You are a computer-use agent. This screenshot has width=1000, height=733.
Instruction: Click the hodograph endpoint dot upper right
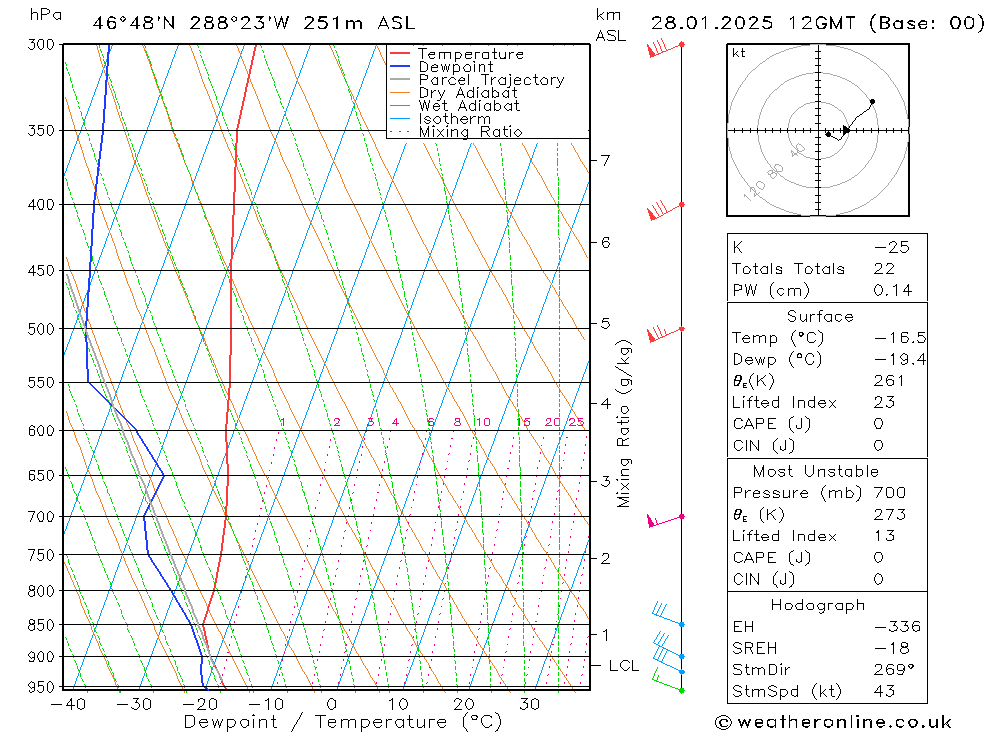coord(872,101)
